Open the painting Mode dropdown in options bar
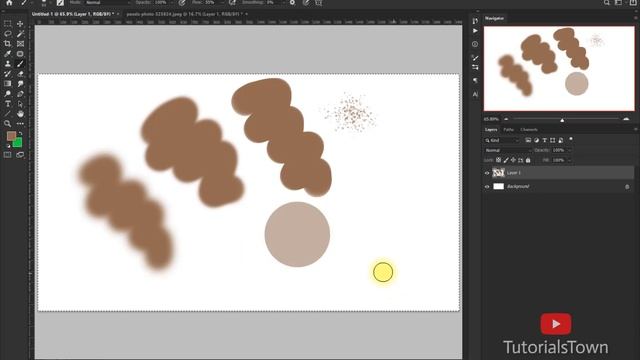Viewport: 640px width, 360px height. [x=107, y=2]
